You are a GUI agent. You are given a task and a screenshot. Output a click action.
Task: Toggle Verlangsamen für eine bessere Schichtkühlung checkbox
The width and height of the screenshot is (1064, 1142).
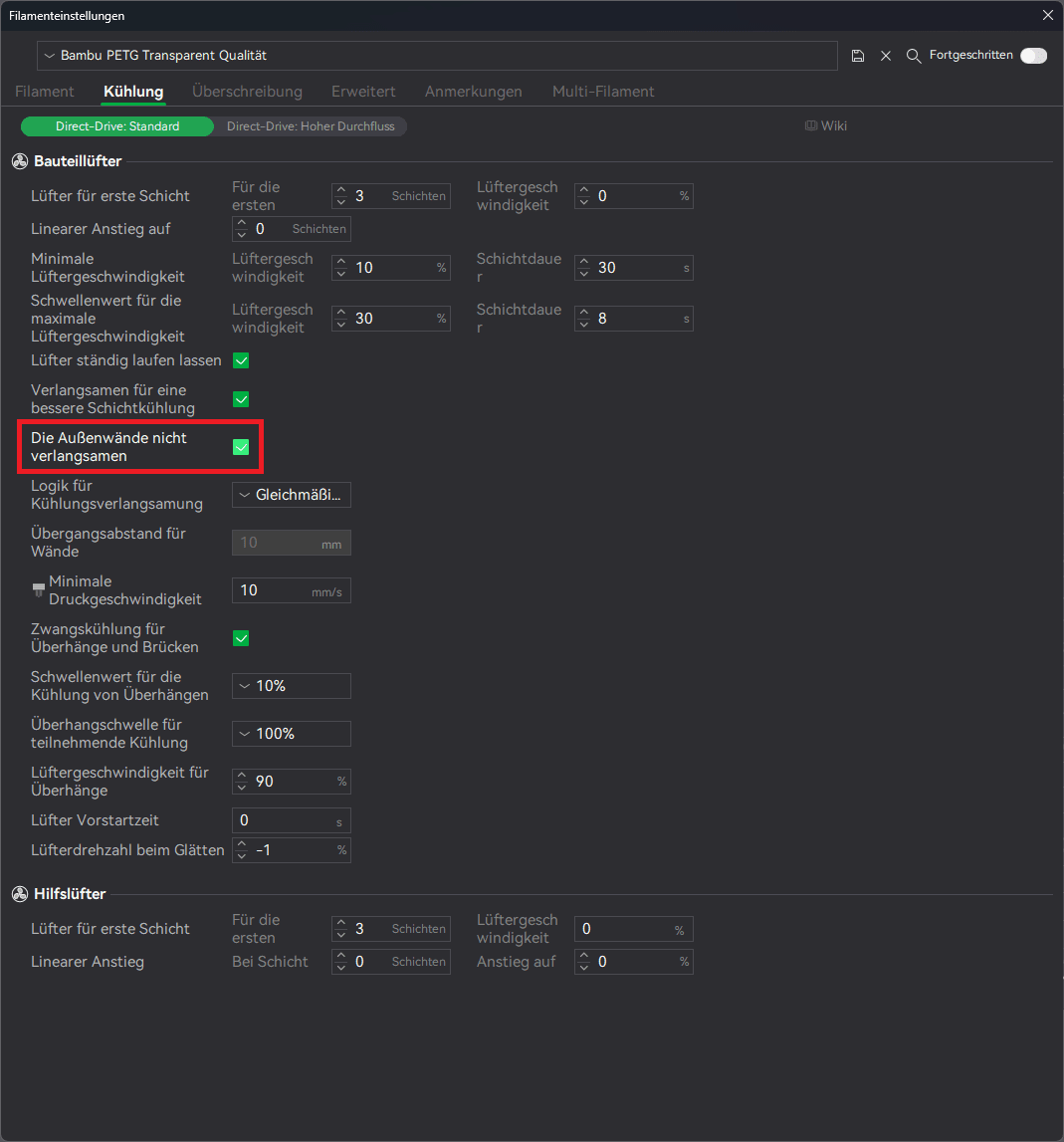pos(241,400)
